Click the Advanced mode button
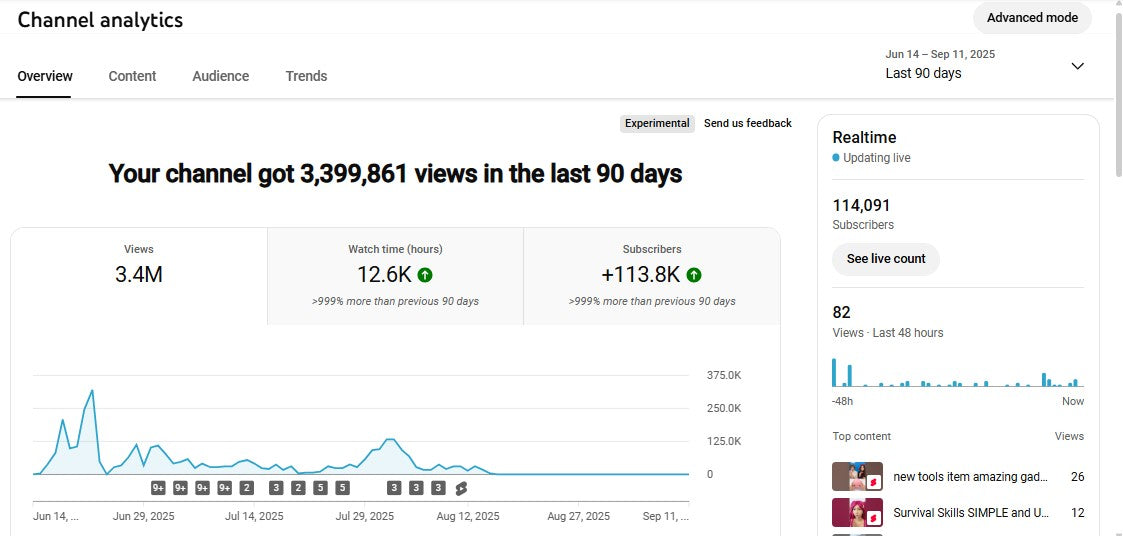The height and width of the screenshot is (536, 1123). pyautogui.click(x=1032, y=18)
